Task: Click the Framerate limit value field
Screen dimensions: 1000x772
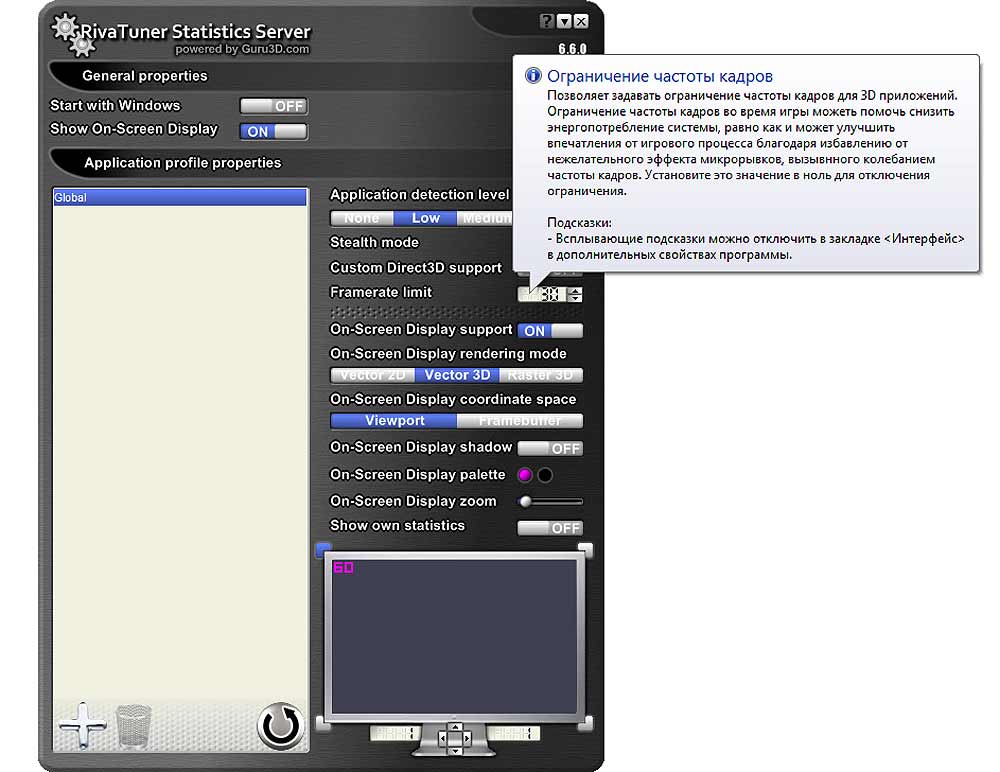Action: click(x=543, y=294)
